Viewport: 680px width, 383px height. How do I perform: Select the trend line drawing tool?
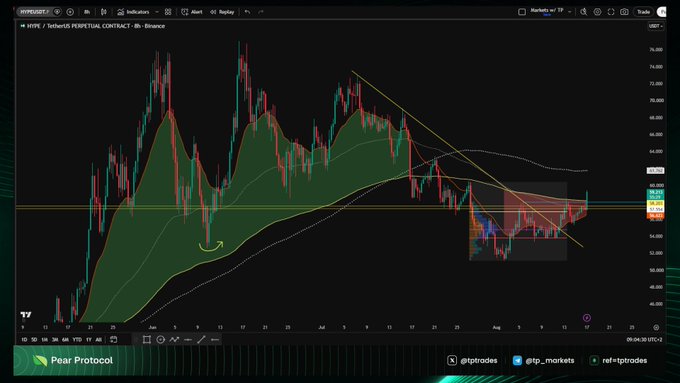coord(201,340)
